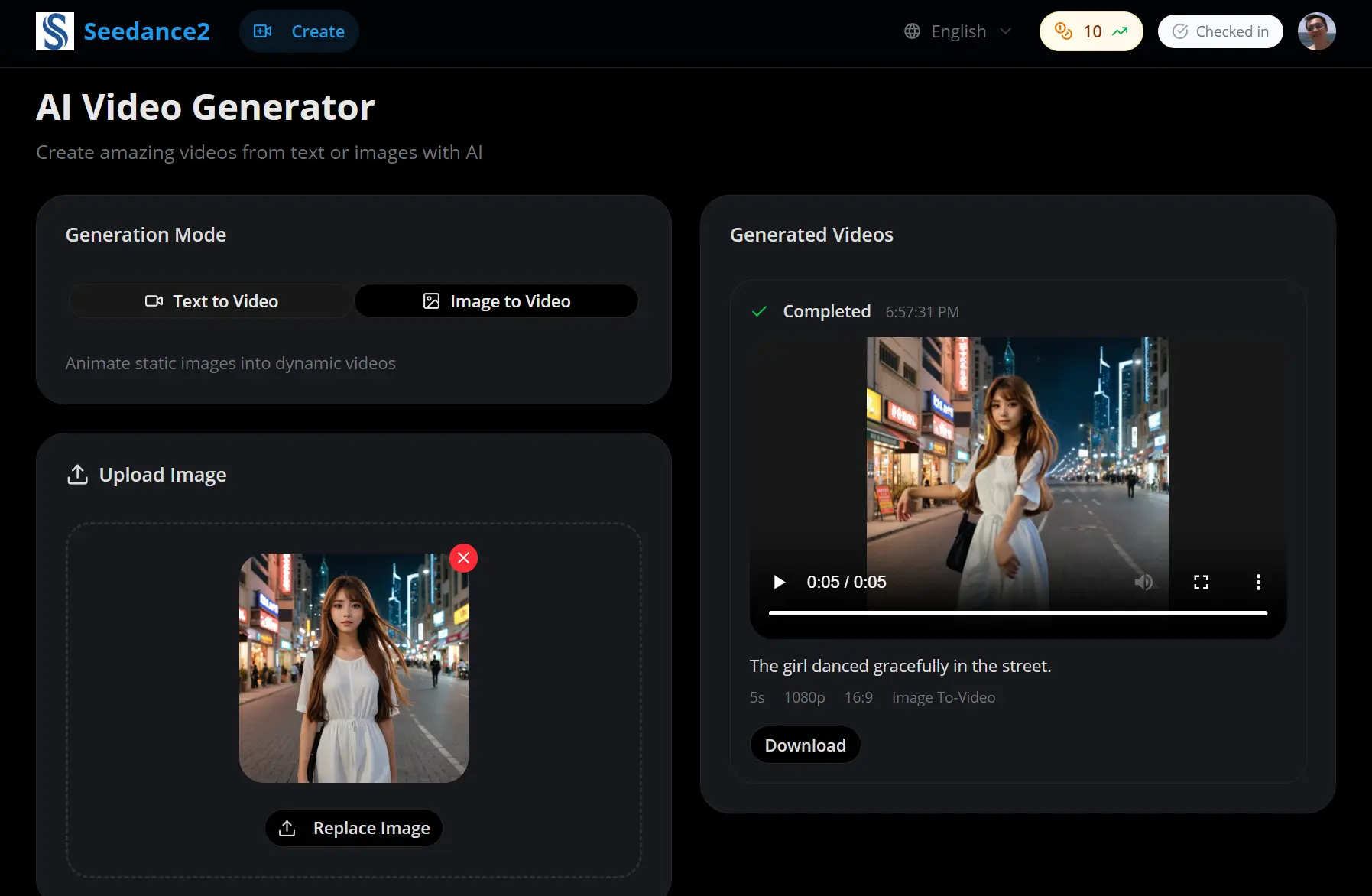Click the coins icon showing credits balance
This screenshot has height=896, width=1372.
[1063, 31]
